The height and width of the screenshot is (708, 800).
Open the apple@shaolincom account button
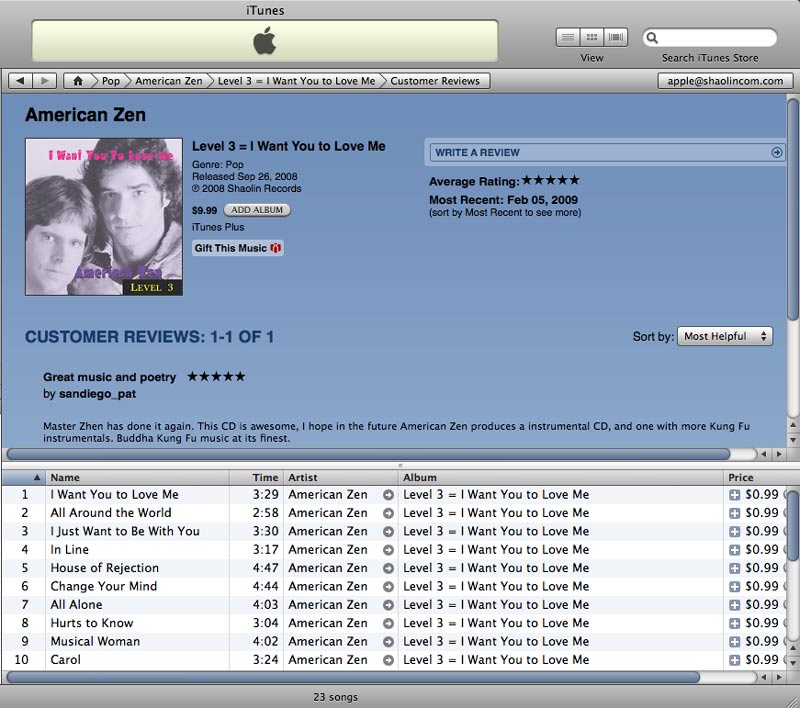722,81
